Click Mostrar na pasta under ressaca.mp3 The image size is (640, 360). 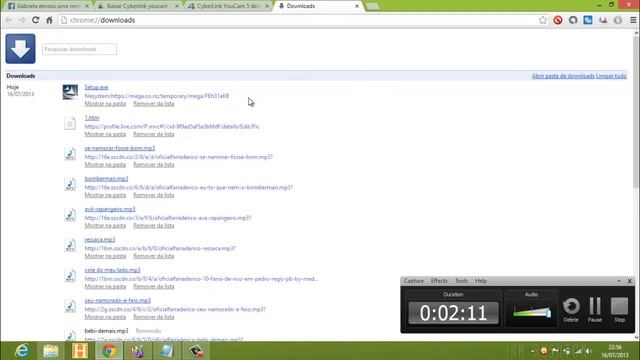105,256
